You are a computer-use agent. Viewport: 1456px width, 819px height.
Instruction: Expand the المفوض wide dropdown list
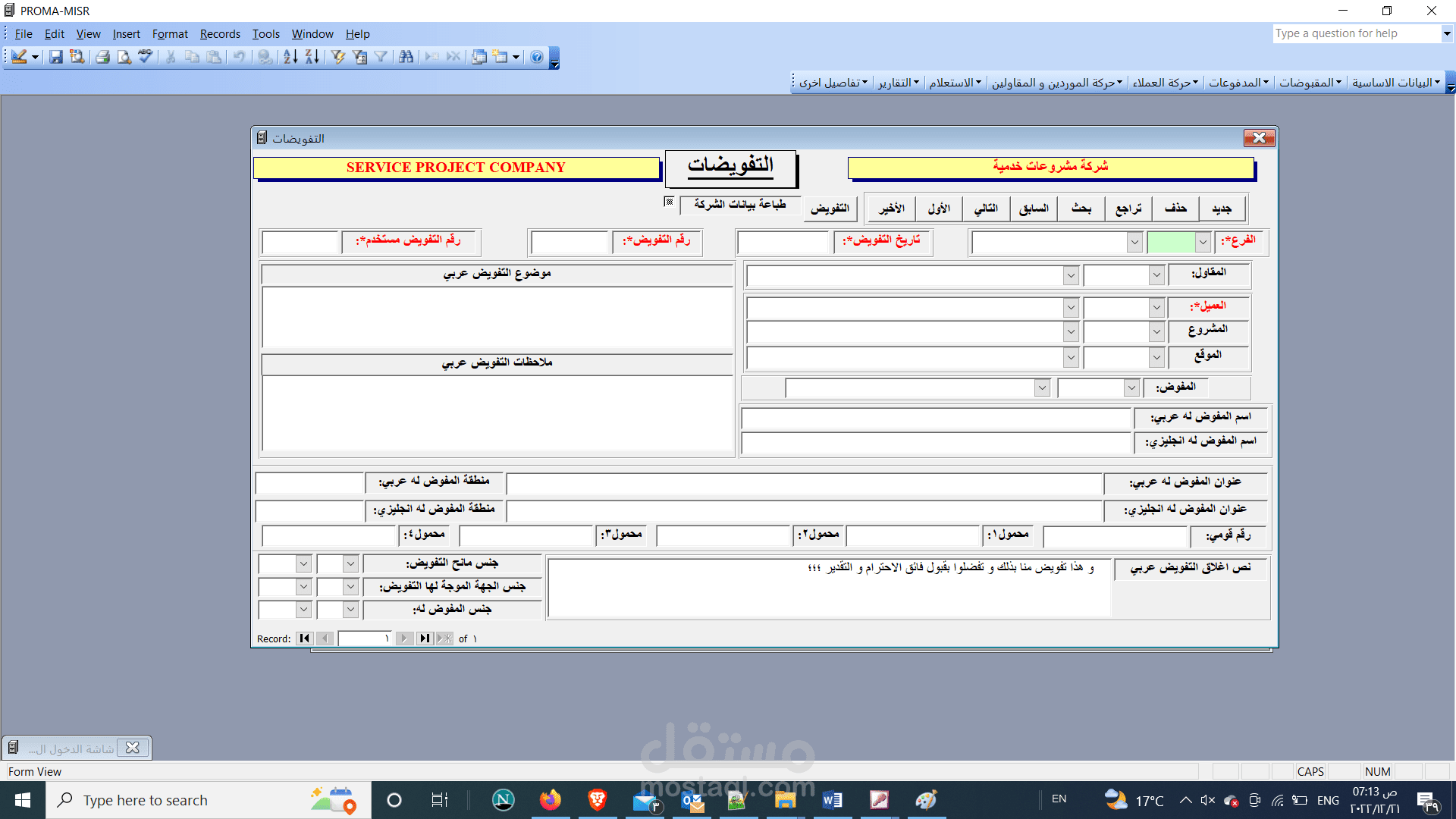point(1042,388)
